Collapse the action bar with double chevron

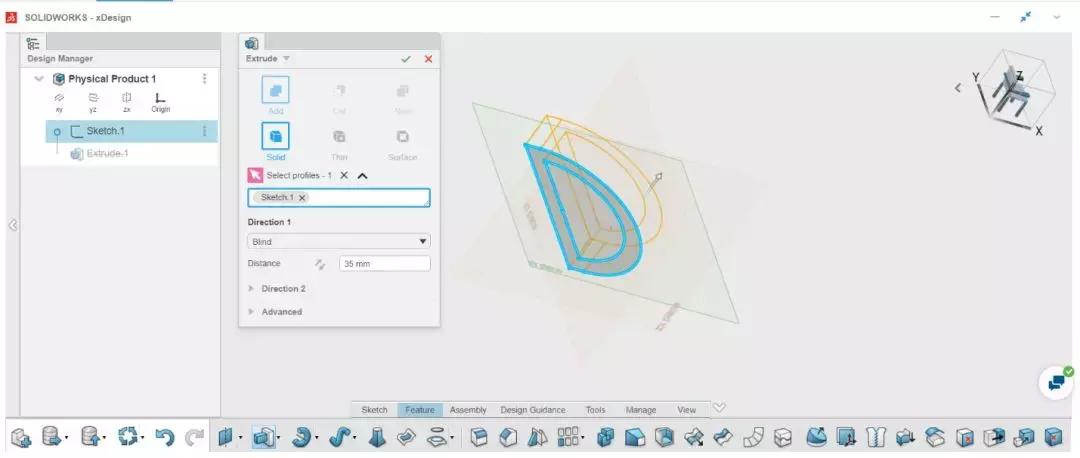tap(719, 407)
